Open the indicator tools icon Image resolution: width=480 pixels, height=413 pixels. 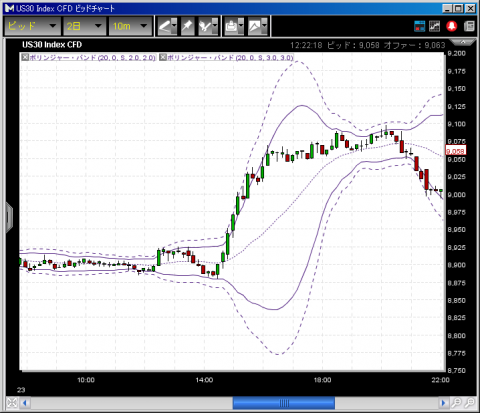tap(208, 26)
